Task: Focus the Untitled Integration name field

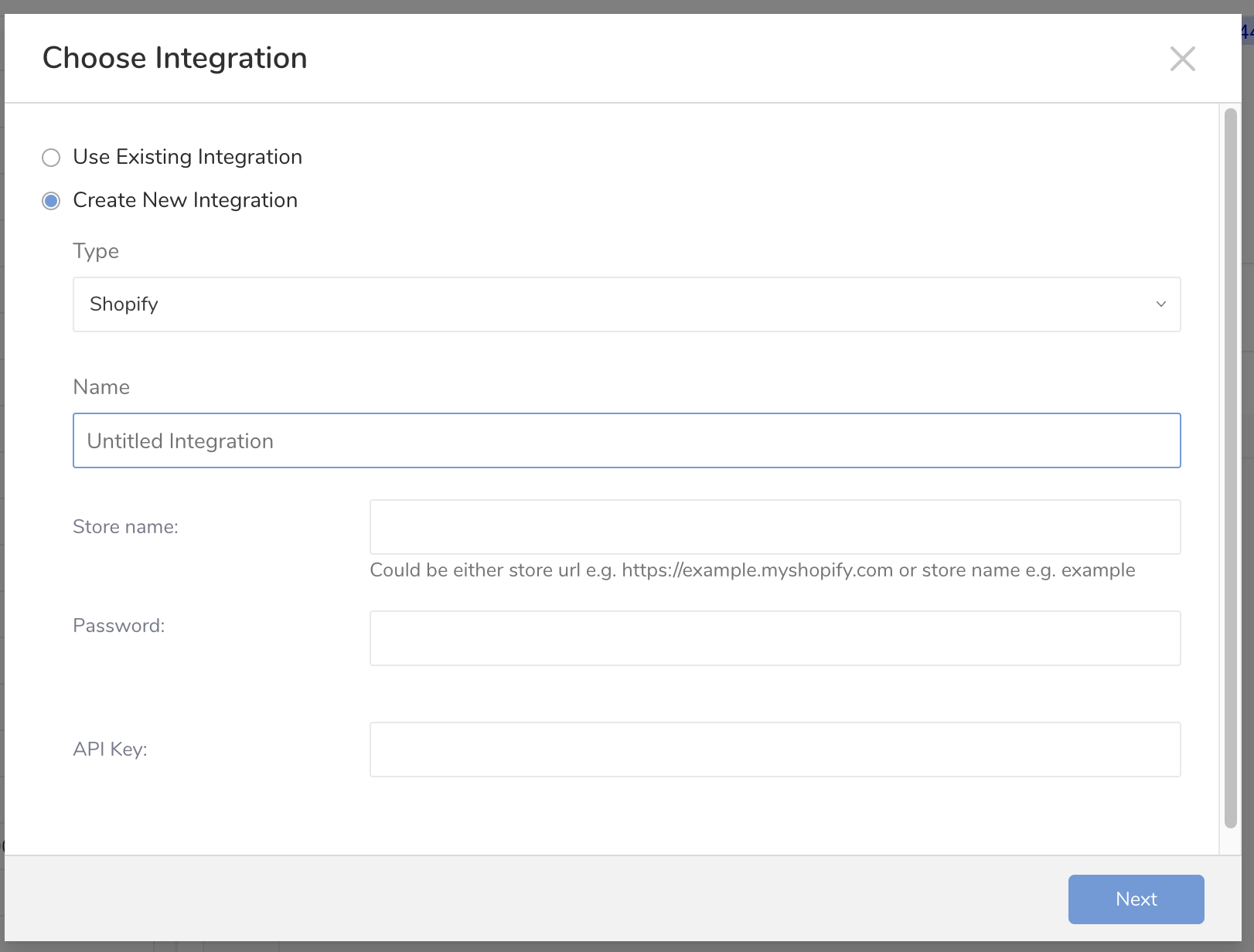Action: 625,440
